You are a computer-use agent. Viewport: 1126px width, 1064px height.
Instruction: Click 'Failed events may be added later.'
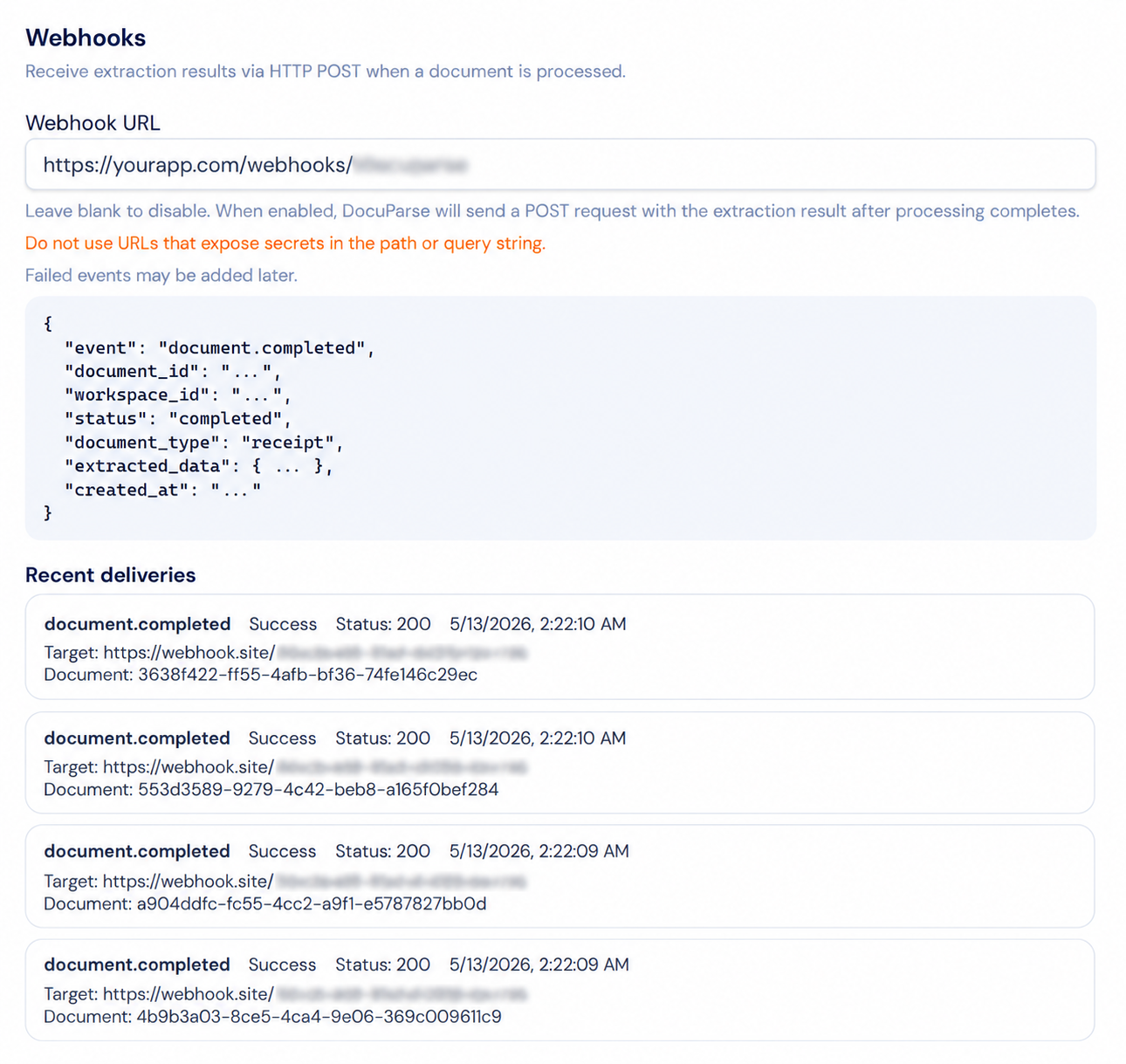161,276
